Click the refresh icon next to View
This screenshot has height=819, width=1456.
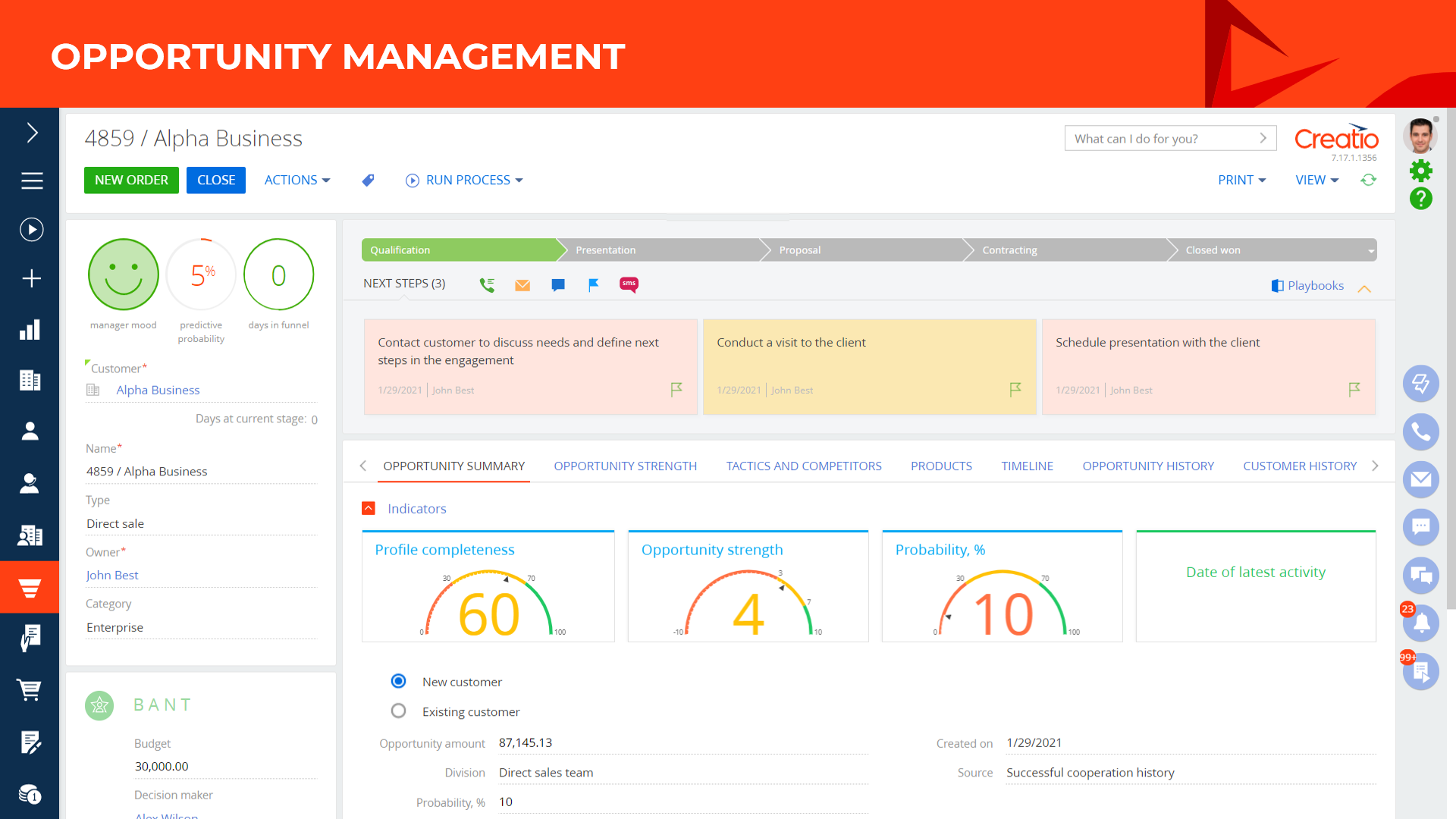click(1368, 180)
